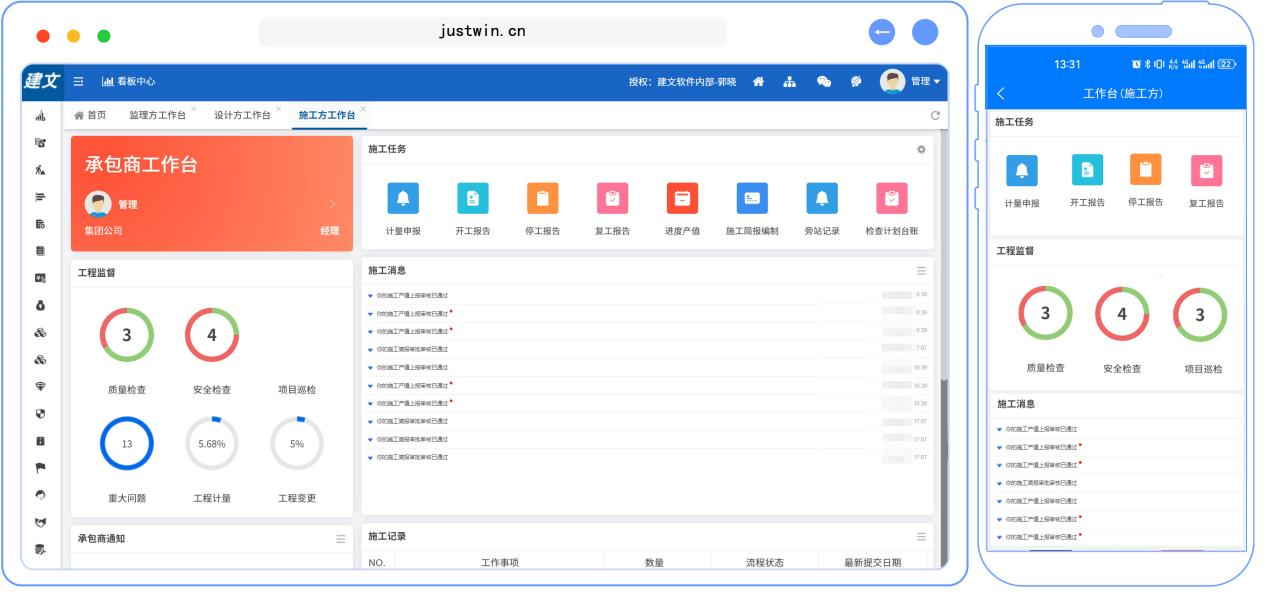Open the gear settings of 施工任务 panel
This screenshot has height=604, width=1268.
click(x=921, y=149)
